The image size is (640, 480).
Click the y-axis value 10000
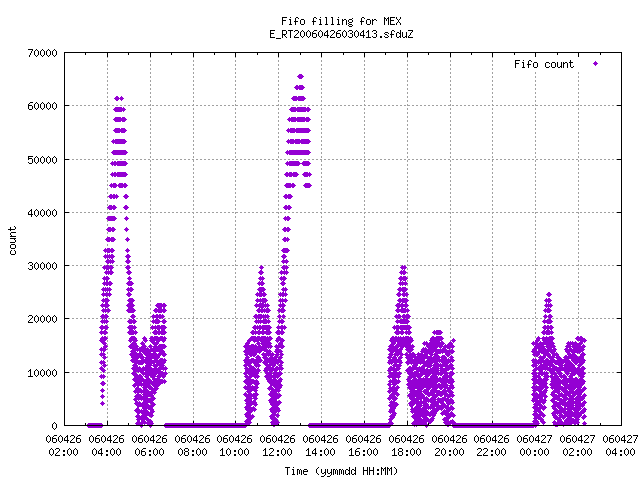[x=42, y=373]
